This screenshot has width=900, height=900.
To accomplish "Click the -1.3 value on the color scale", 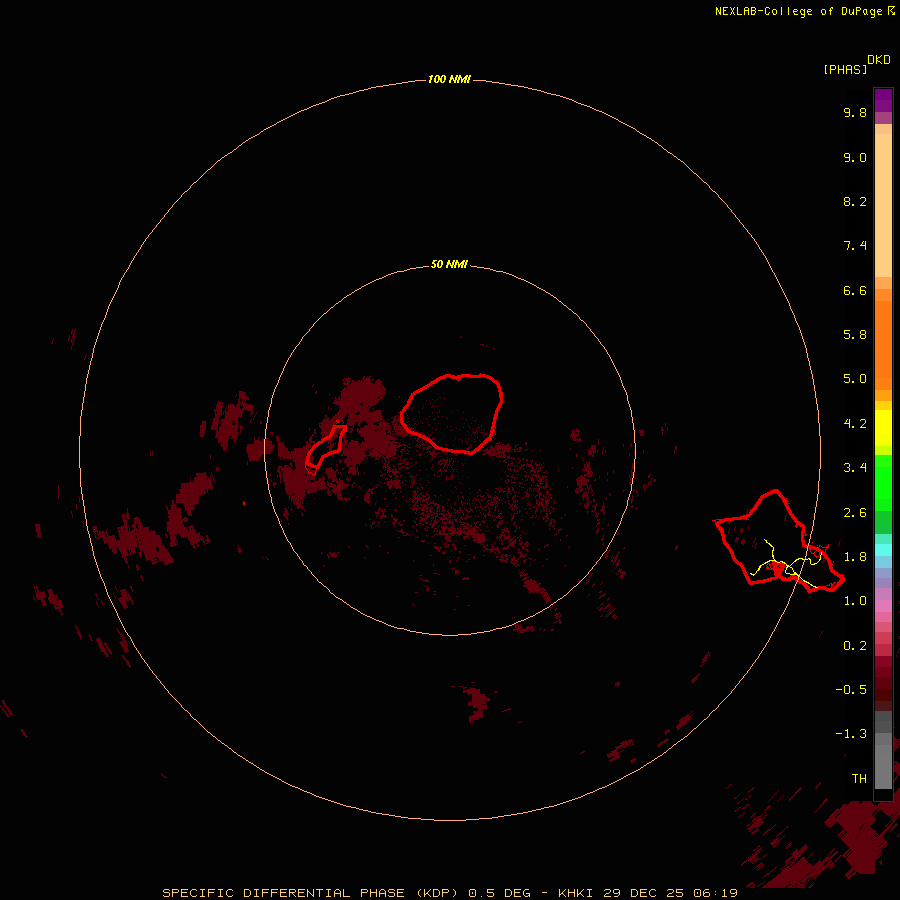I will click(x=851, y=734).
